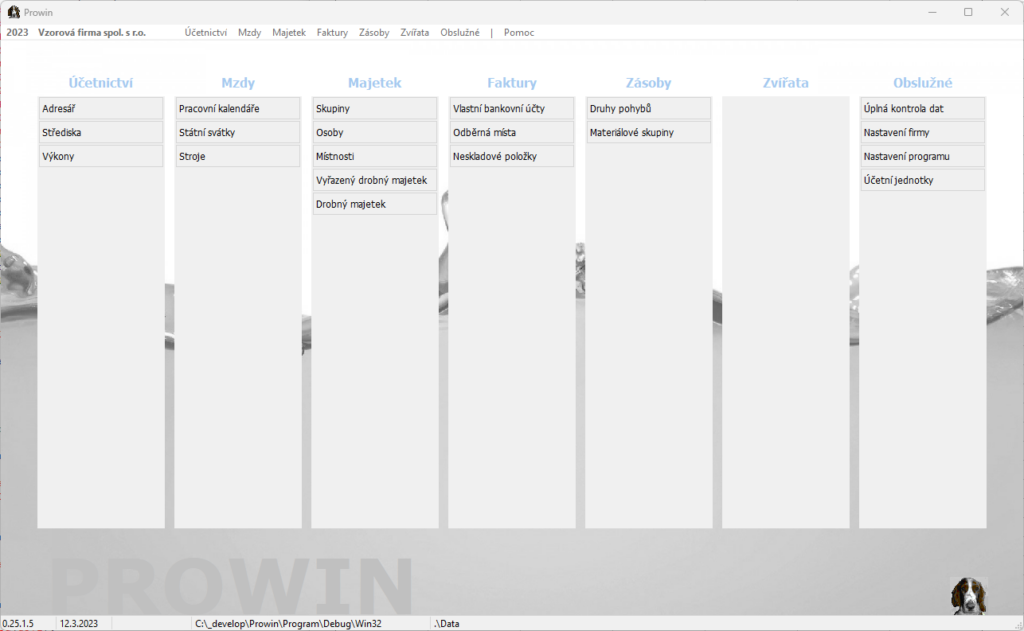Click the Mzdy column heading

tap(238, 83)
